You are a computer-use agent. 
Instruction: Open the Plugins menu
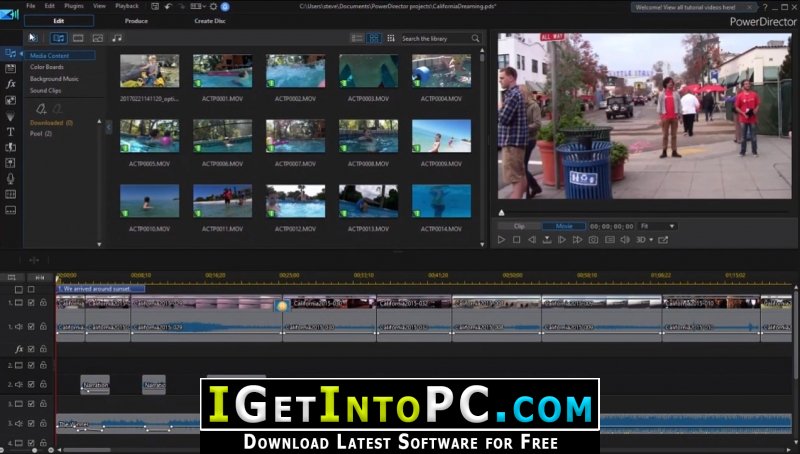74,6
